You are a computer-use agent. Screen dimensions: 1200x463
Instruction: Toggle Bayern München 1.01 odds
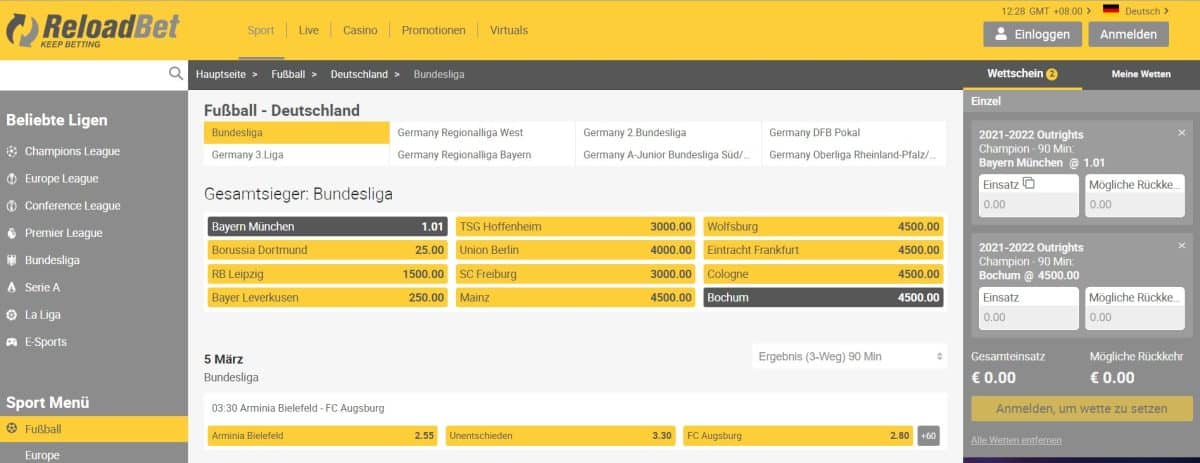pos(328,226)
